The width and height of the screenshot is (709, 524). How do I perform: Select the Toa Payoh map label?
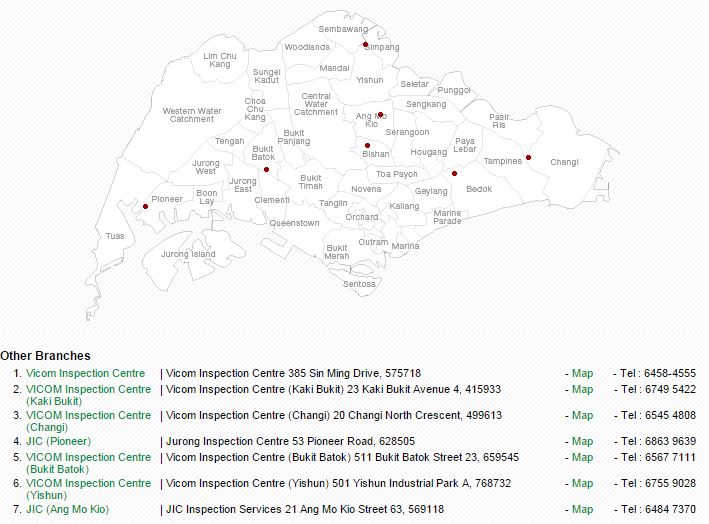(x=397, y=174)
